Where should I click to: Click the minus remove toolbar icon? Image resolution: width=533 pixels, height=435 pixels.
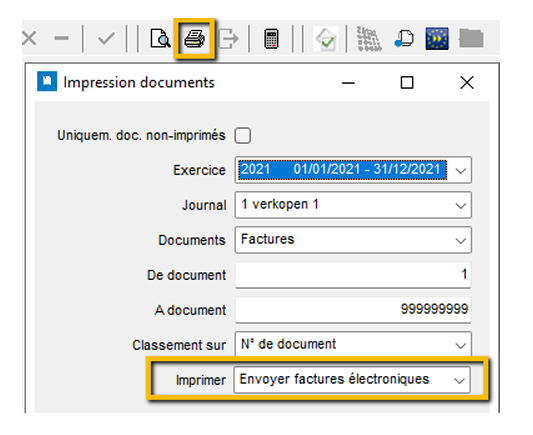pos(62,38)
